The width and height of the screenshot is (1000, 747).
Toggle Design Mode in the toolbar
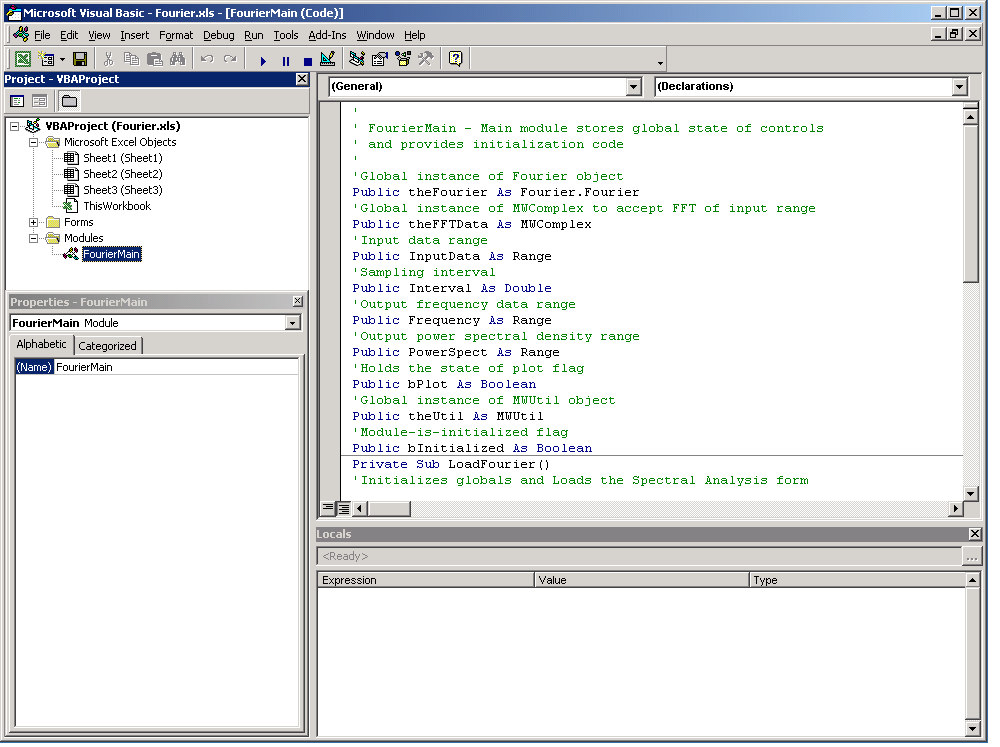coord(328,59)
